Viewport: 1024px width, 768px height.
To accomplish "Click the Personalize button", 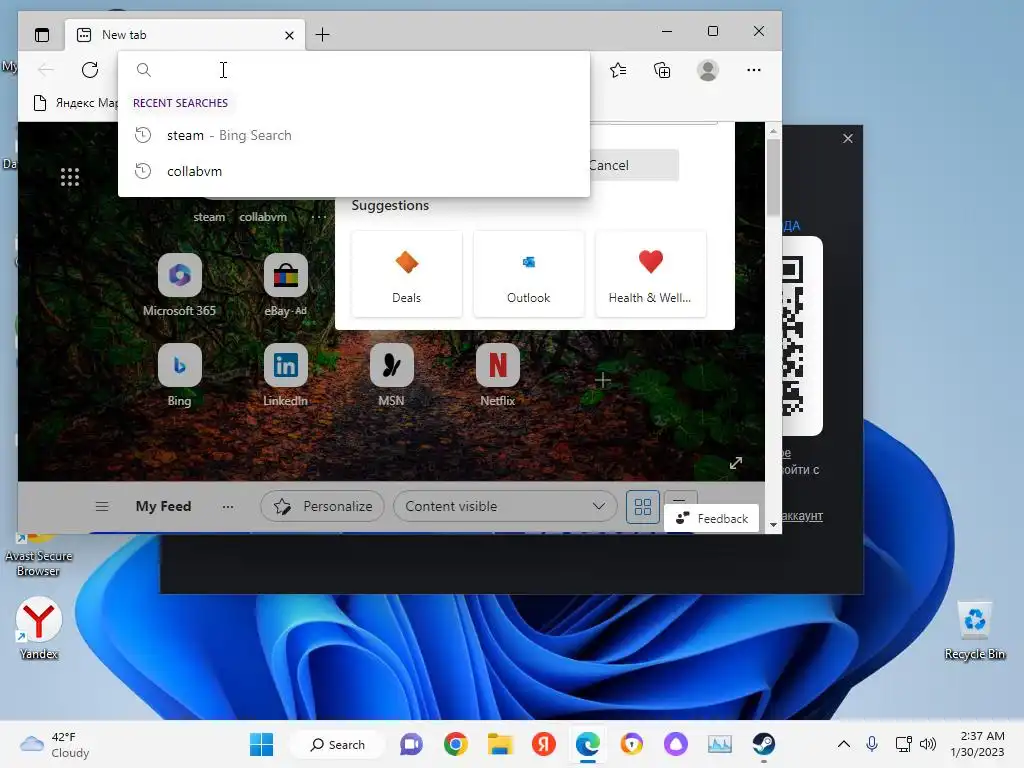I will coord(323,506).
